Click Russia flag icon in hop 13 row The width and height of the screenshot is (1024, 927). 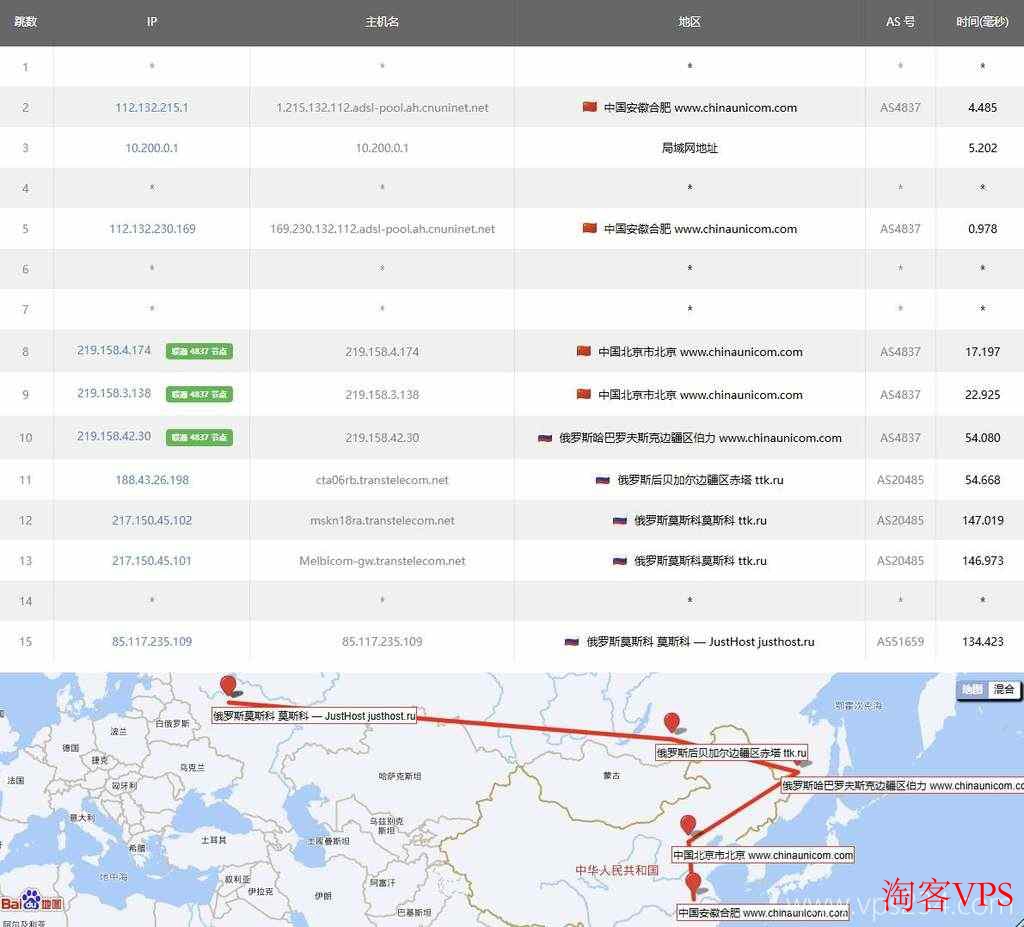tap(620, 561)
